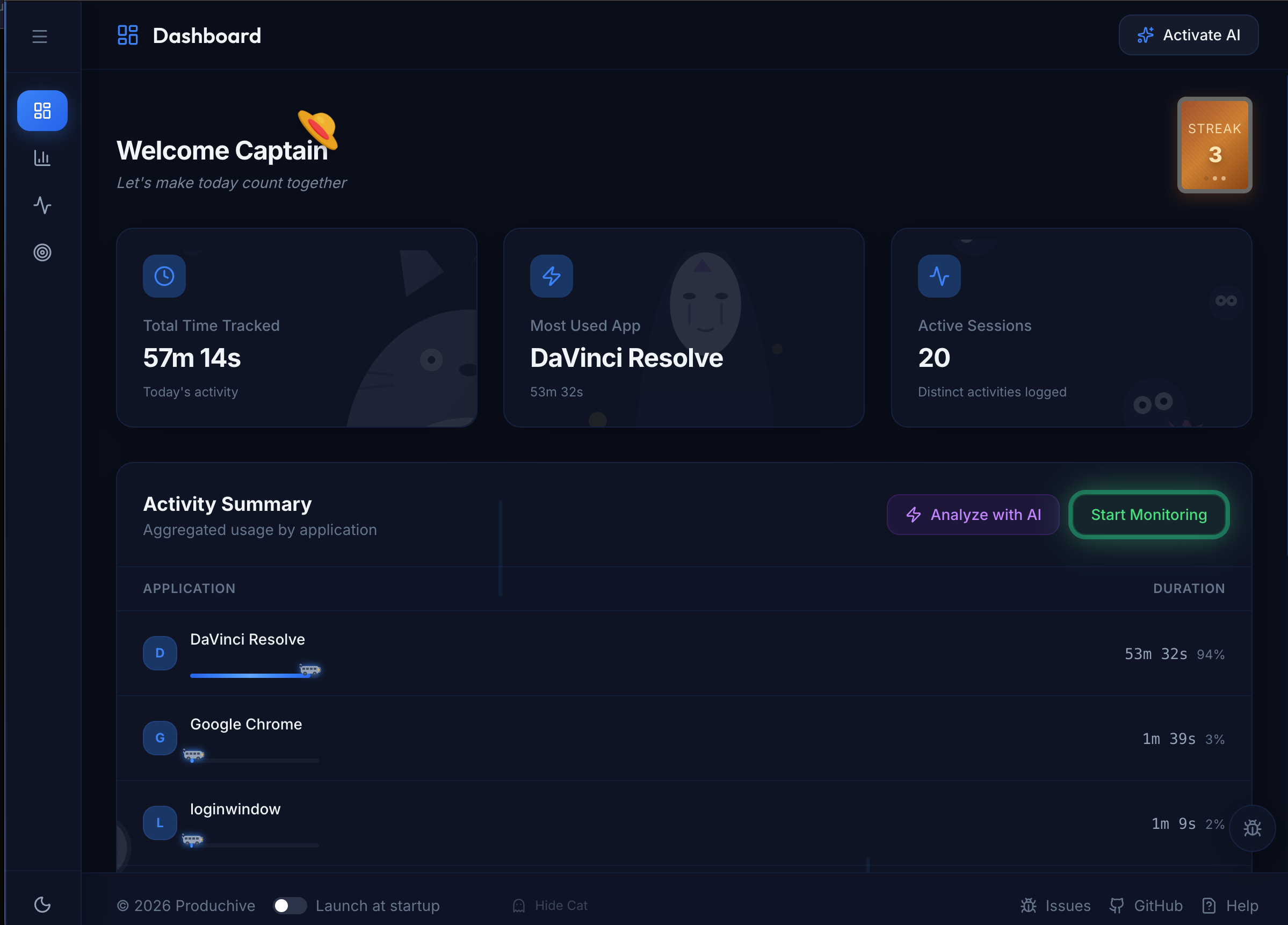Image resolution: width=1288 pixels, height=925 pixels.
Task: Click the floating bug report icon
Action: (1251, 828)
